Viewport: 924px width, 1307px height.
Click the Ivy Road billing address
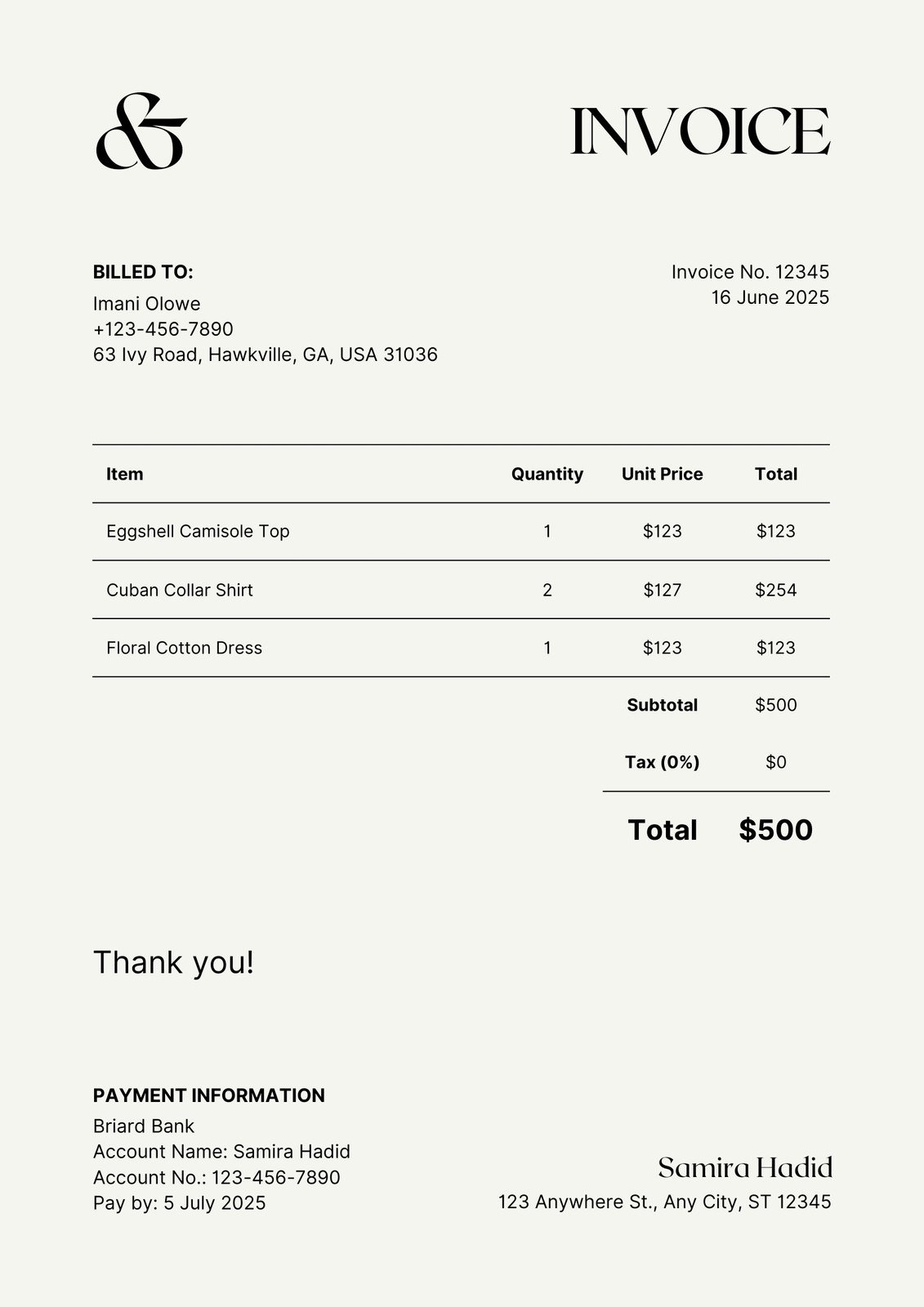265,355
